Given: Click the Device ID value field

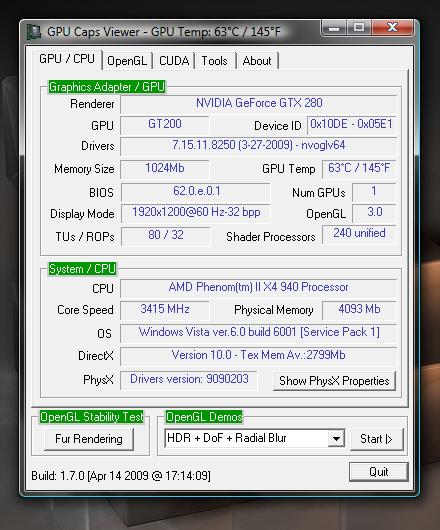Looking at the screenshot, I should 351,125.
